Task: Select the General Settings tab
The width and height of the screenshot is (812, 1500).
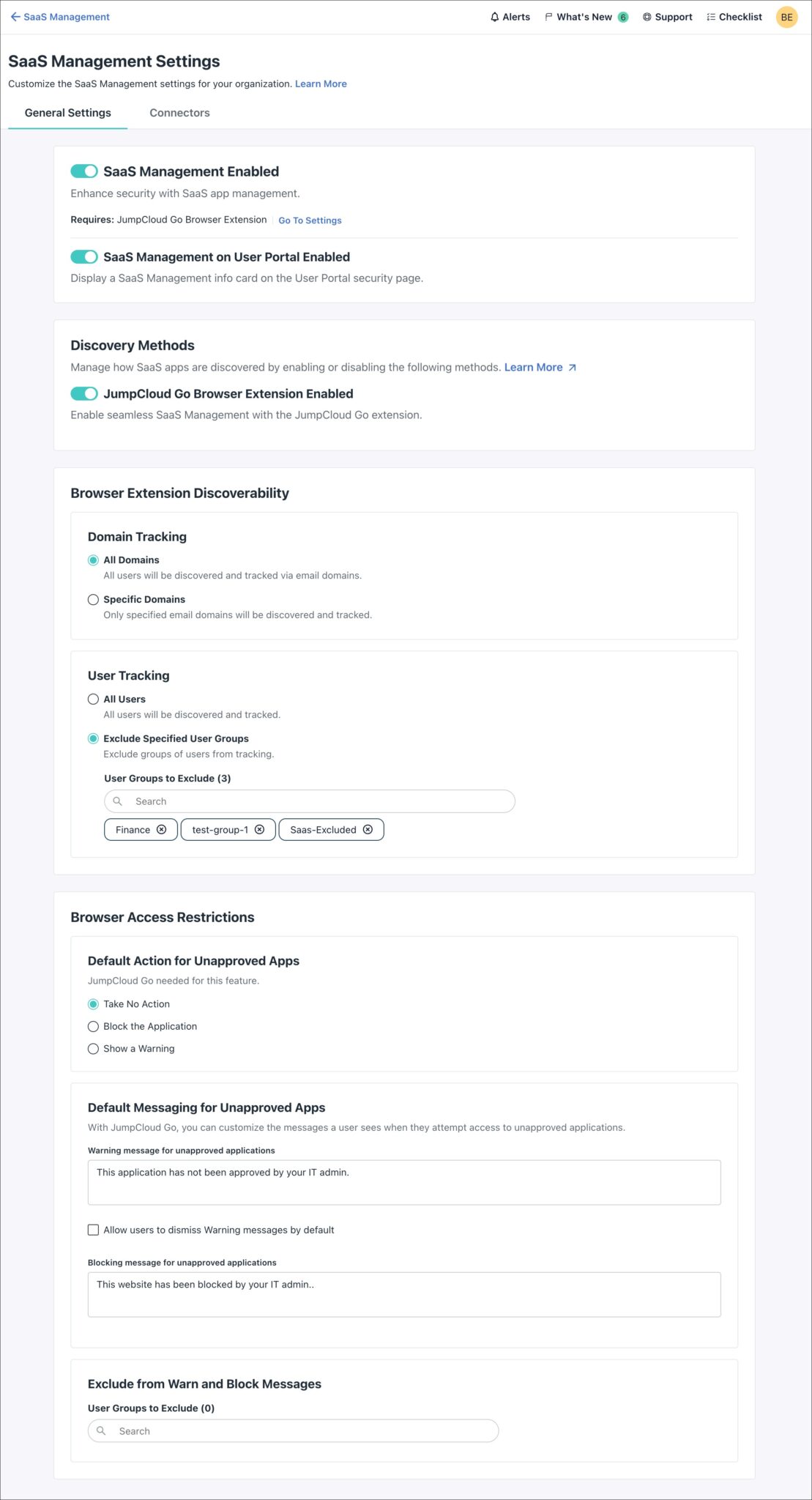Action: [x=67, y=112]
